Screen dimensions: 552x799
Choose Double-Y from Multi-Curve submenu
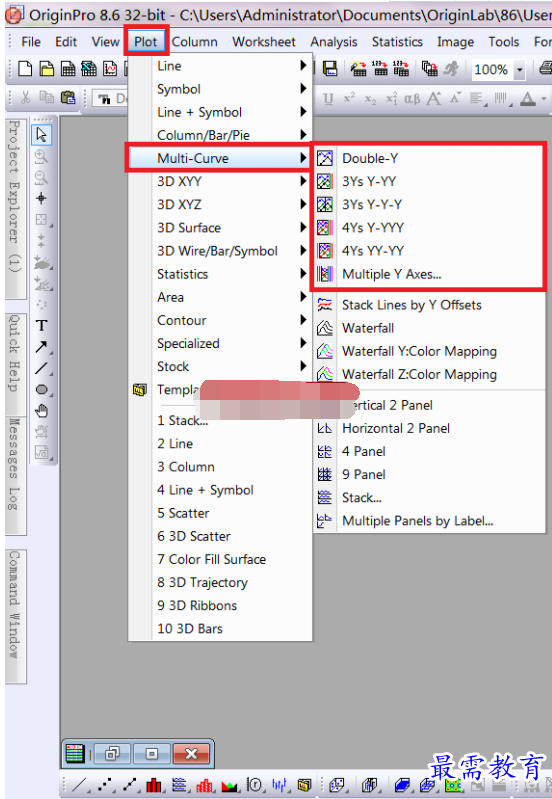[x=429, y=158]
